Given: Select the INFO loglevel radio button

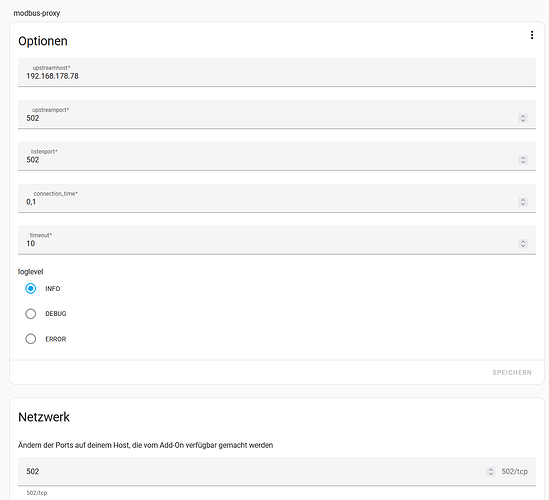Looking at the screenshot, I should pos(30,289).
